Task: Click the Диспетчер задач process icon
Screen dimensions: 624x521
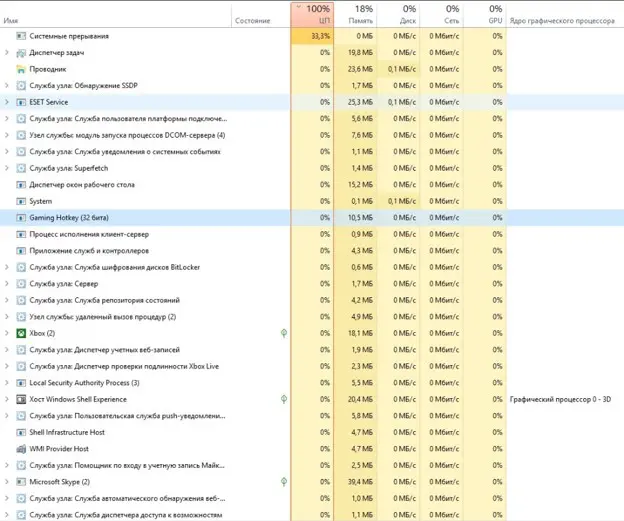Action: [x=21, y=53]
